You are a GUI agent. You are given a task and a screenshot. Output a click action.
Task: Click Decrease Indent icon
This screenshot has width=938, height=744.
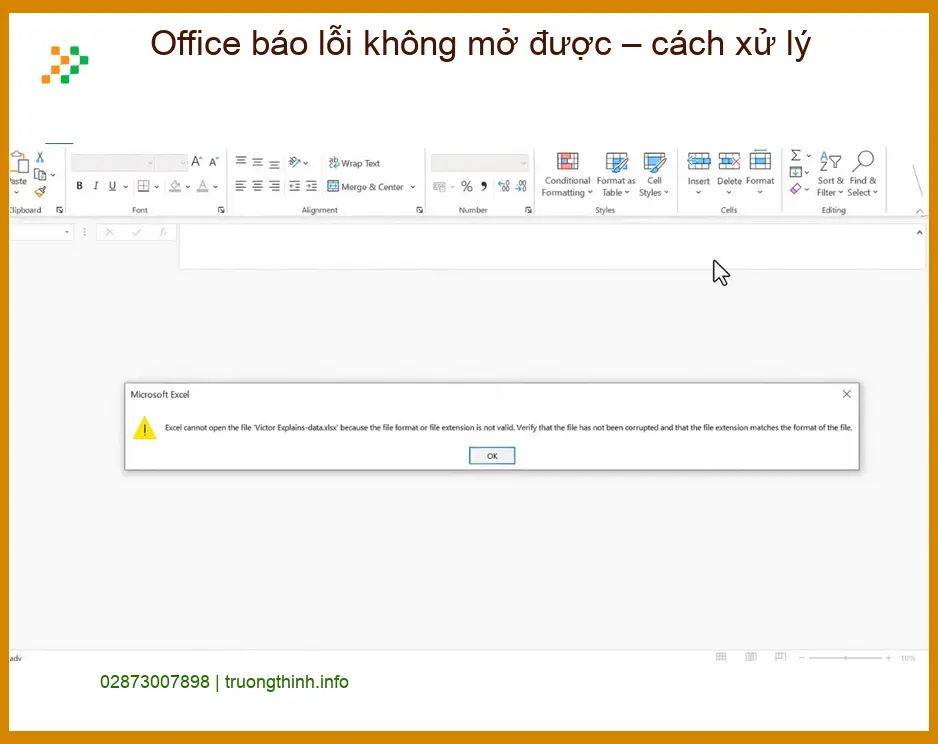click(x=294, y=187)
